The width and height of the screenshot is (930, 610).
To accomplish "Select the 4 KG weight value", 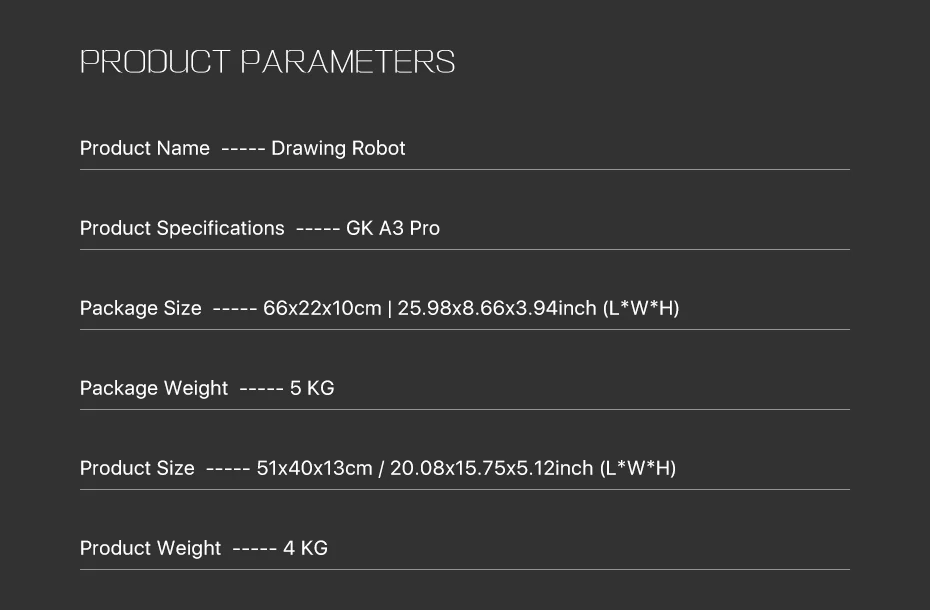I will tap(305, 548).
